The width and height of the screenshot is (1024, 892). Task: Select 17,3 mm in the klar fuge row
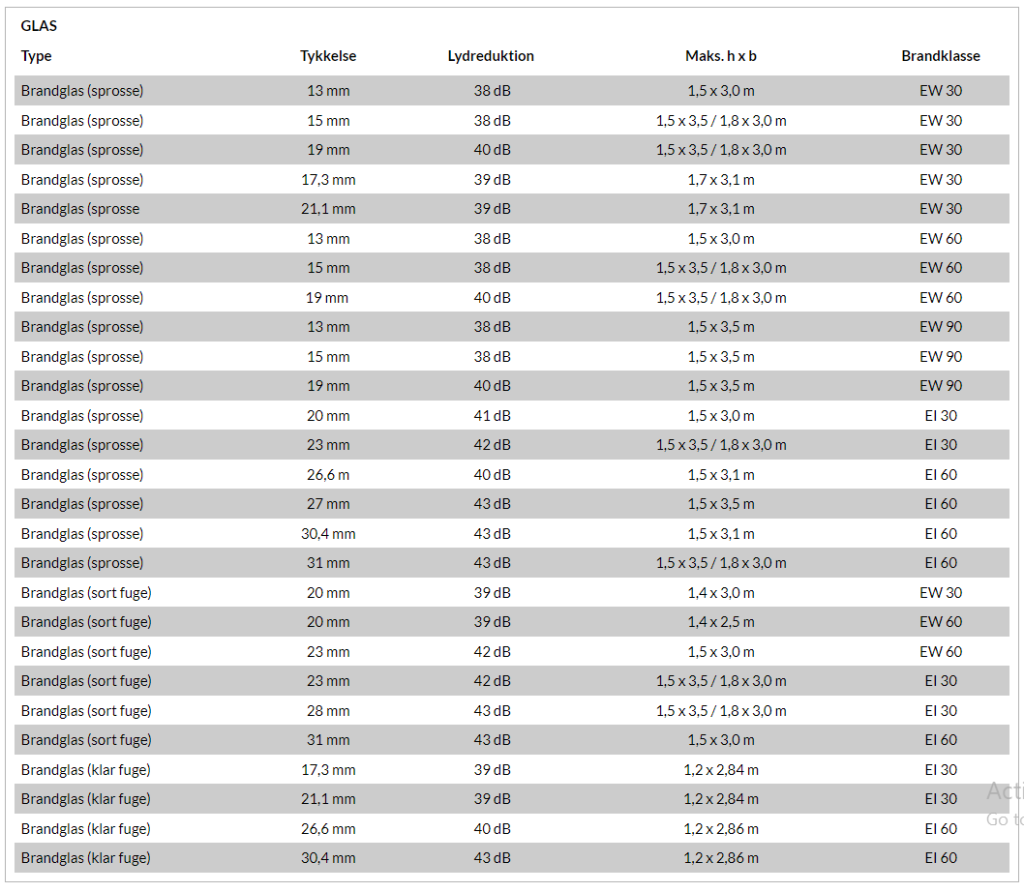pyautogui.click(x=328, y=770)
